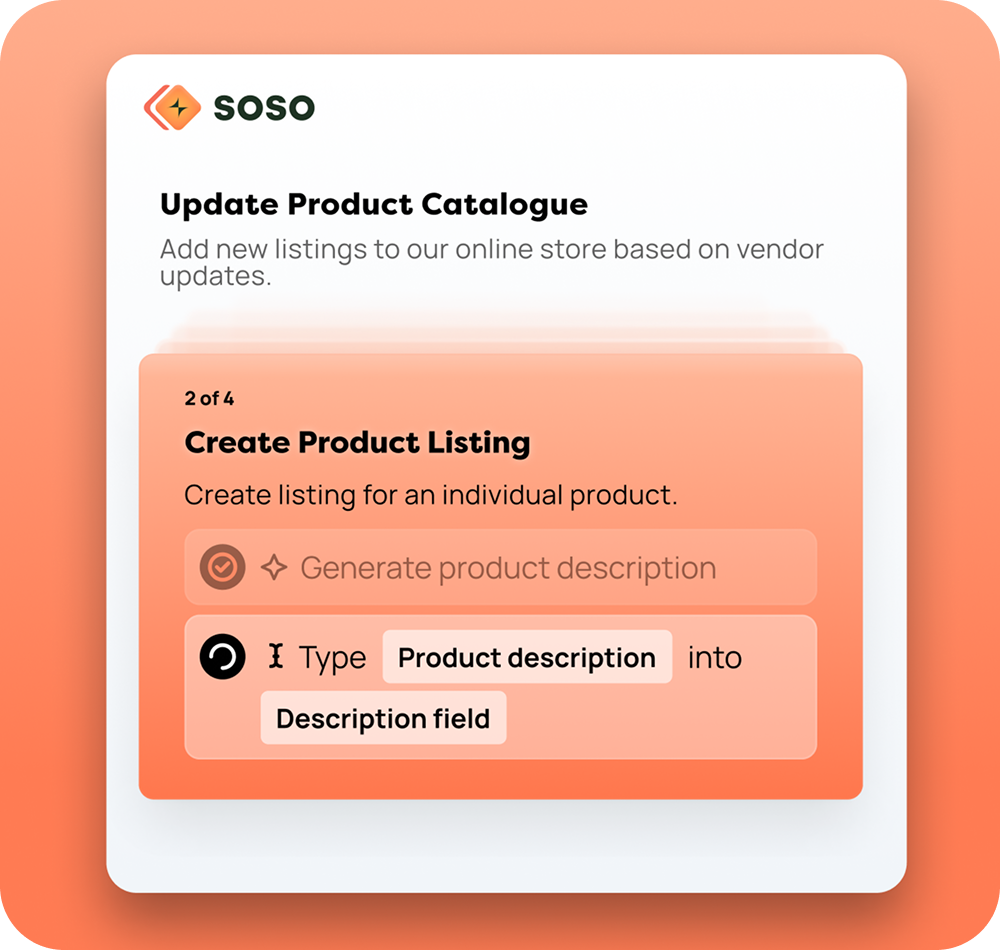Select the Update Product Catalogue heading
The height and width of the screenshot is (950, 1000).
tap(374, 205)
